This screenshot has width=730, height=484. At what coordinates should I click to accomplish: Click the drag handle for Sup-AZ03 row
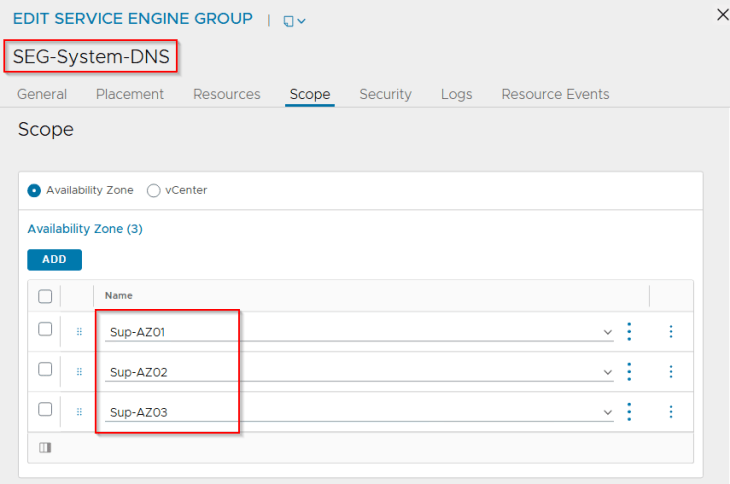click(x=80, y=411)
